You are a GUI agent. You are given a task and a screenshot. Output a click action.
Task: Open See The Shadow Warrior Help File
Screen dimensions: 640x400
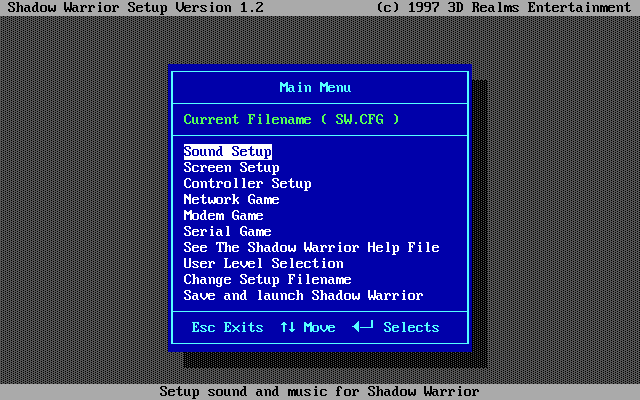tap(311, 247)
